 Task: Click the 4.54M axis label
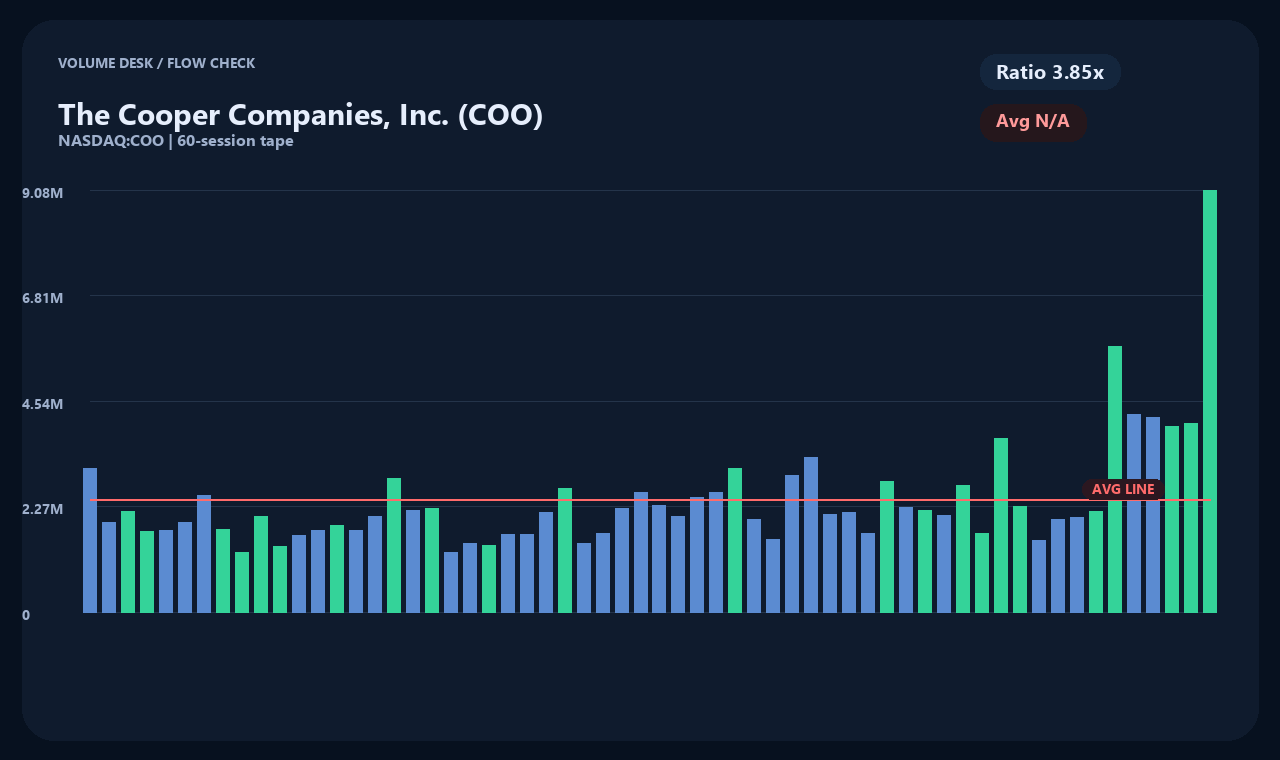(43, 404)
